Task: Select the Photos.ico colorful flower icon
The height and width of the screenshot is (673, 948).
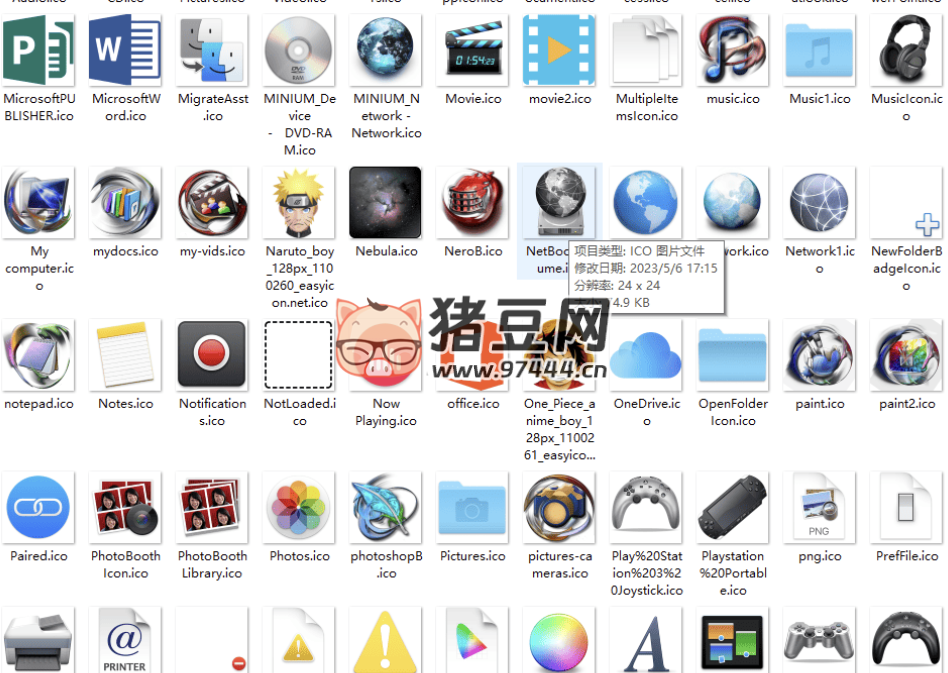Action: tap(299, 508)
